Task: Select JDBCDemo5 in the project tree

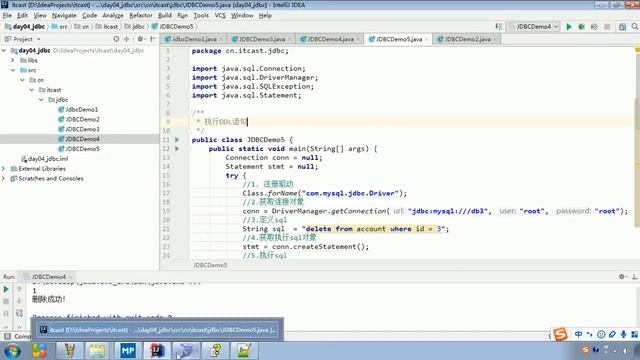Action: (82, 149)
